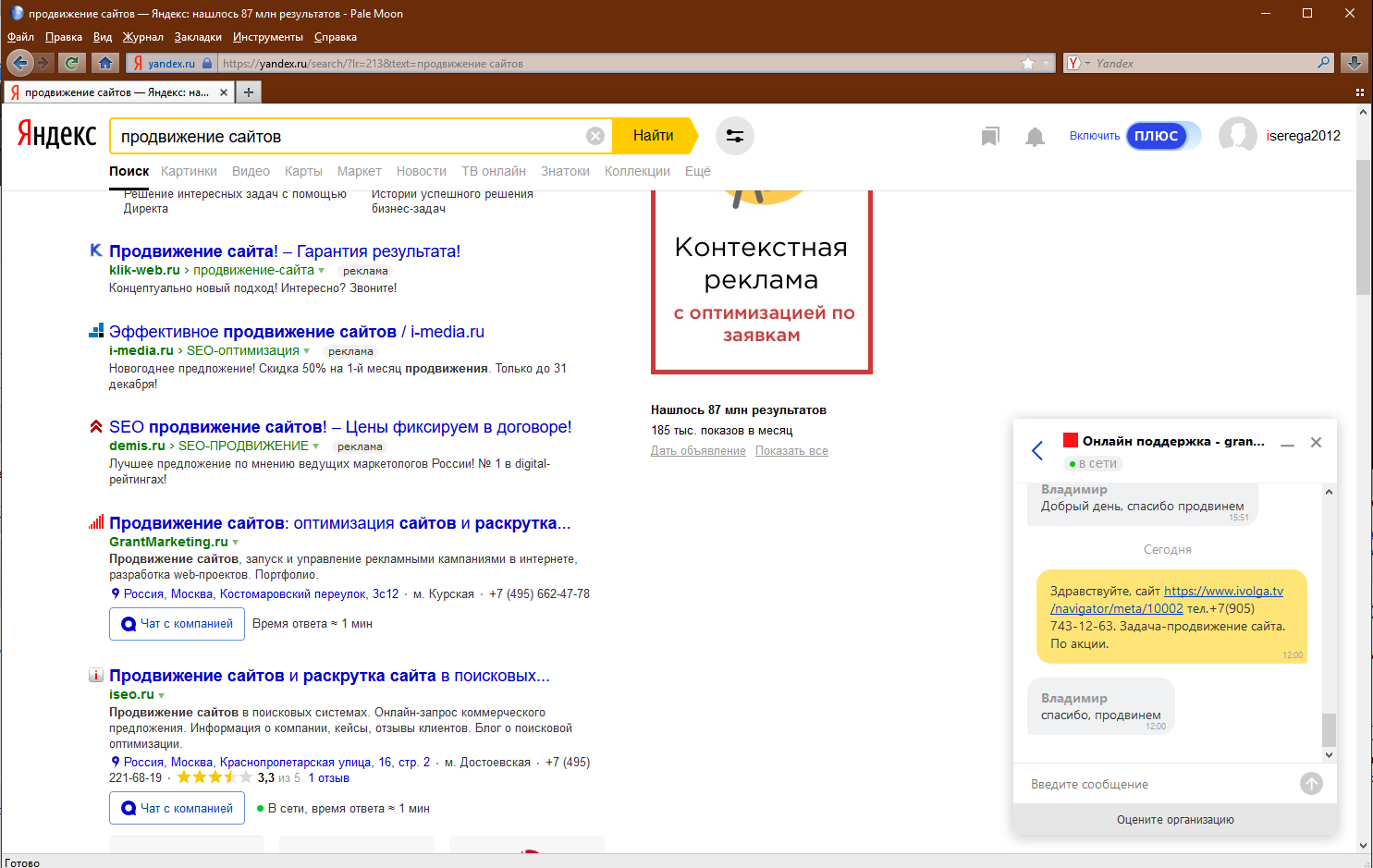1373x868 pixels.
Task: Click the iseo.ru result favicon
Action: (95, 676)
